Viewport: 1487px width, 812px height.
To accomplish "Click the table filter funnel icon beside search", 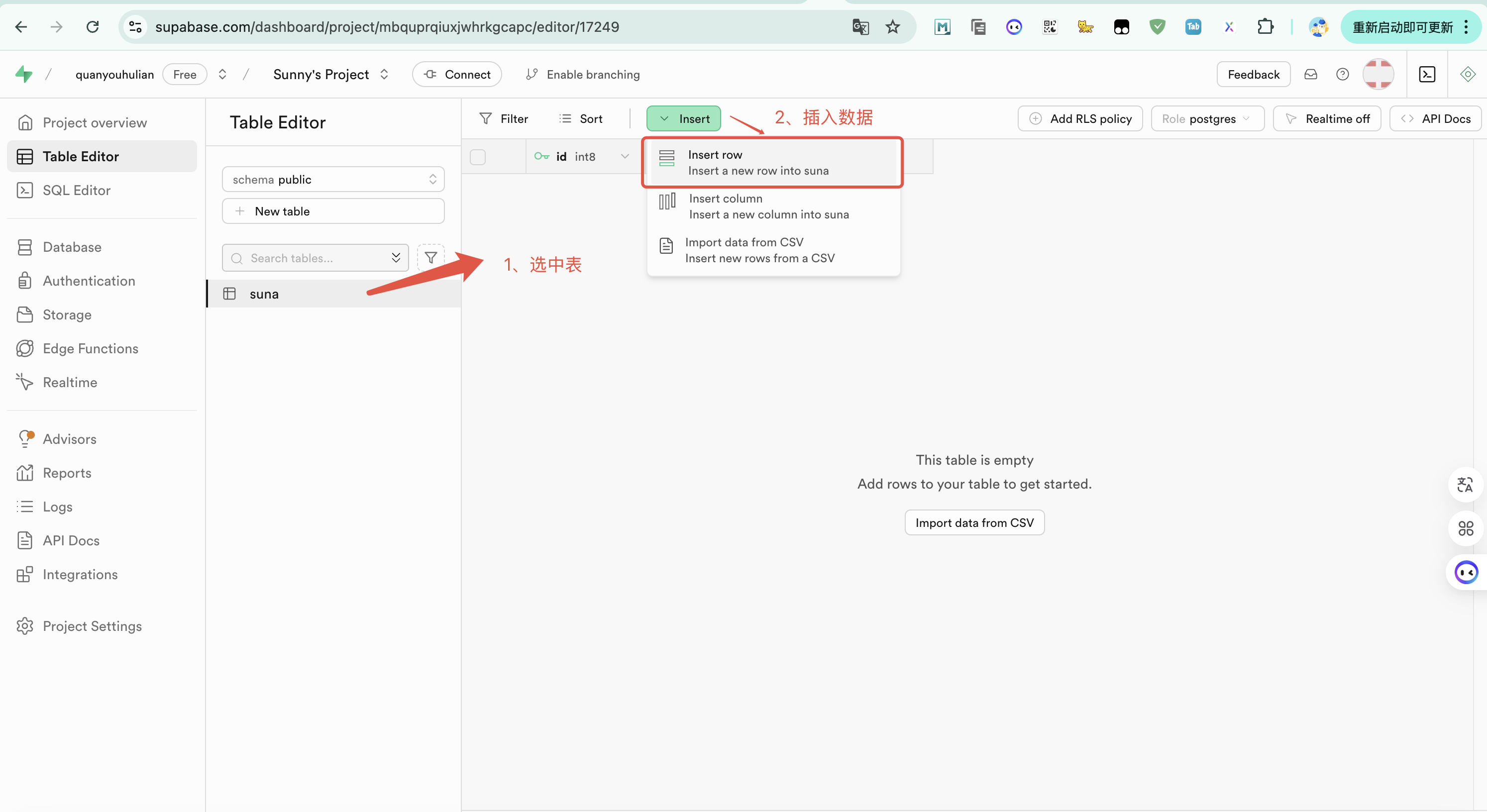I will (430, 258).
